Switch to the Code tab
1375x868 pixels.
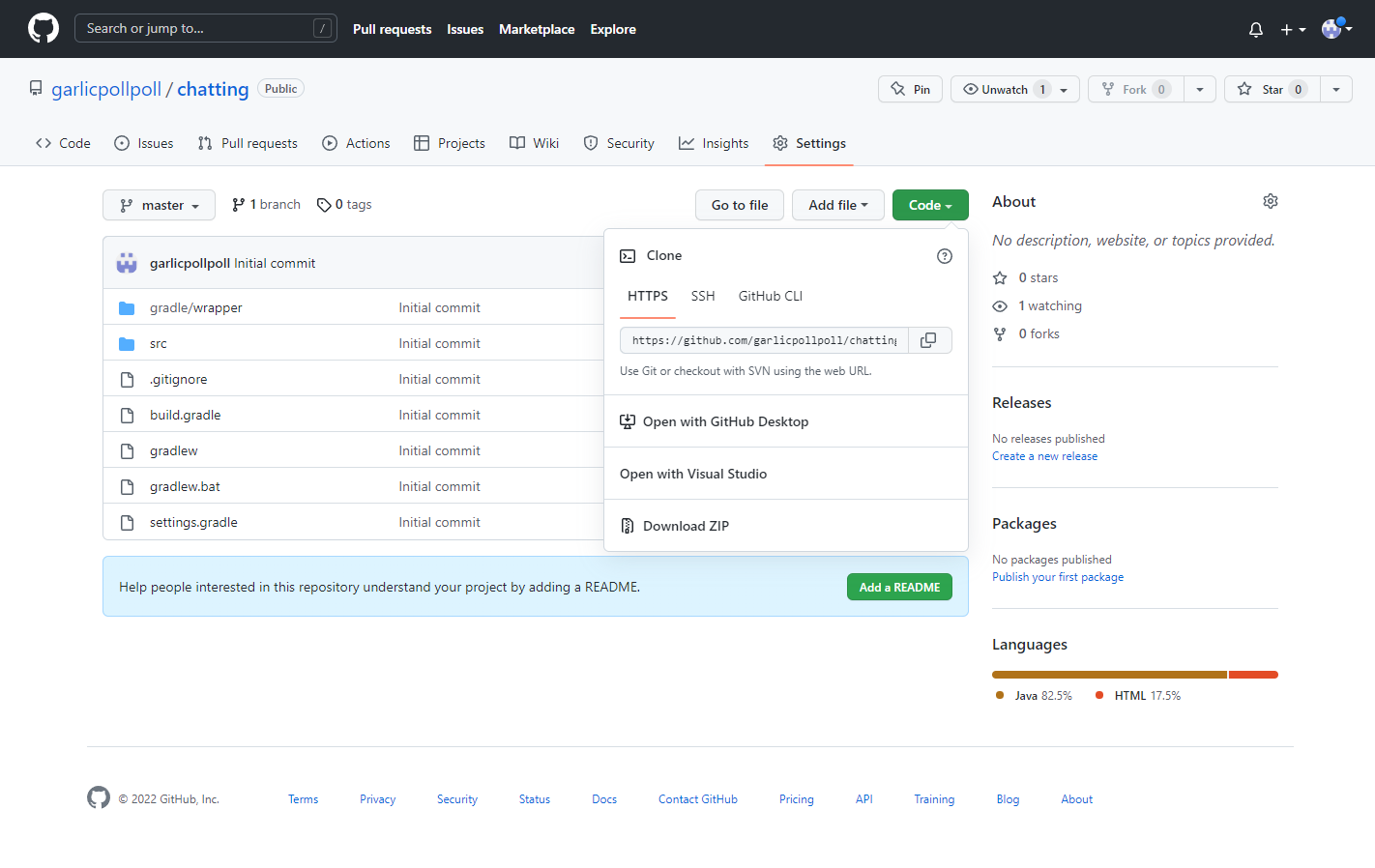(x=63, y=143)
